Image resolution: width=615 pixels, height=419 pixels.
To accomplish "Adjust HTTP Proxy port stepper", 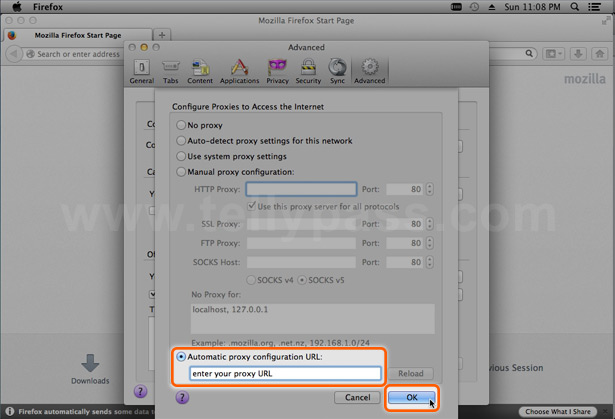I will pyautogui.click(x=429, y=189).
